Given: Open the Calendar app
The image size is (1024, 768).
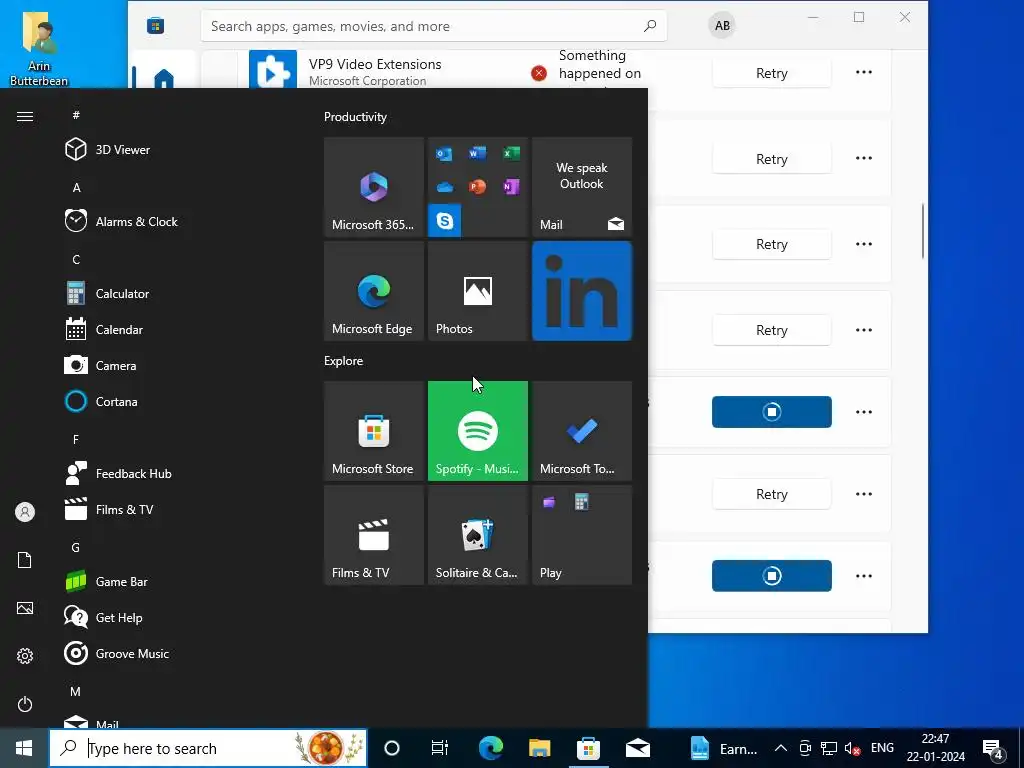Looking at the screenshot, I should pos(103,330).
